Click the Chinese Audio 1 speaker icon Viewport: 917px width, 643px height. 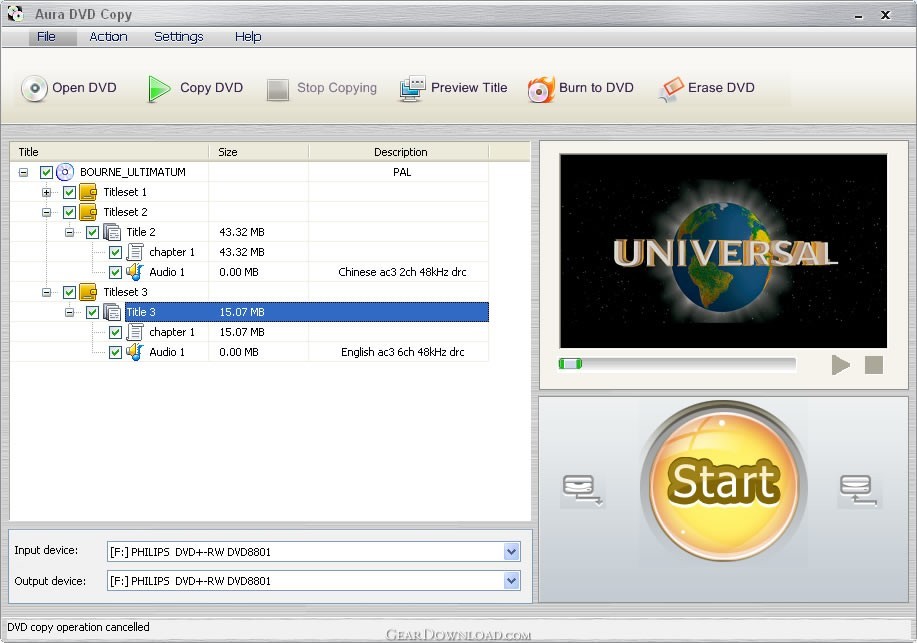click(135, 272)
